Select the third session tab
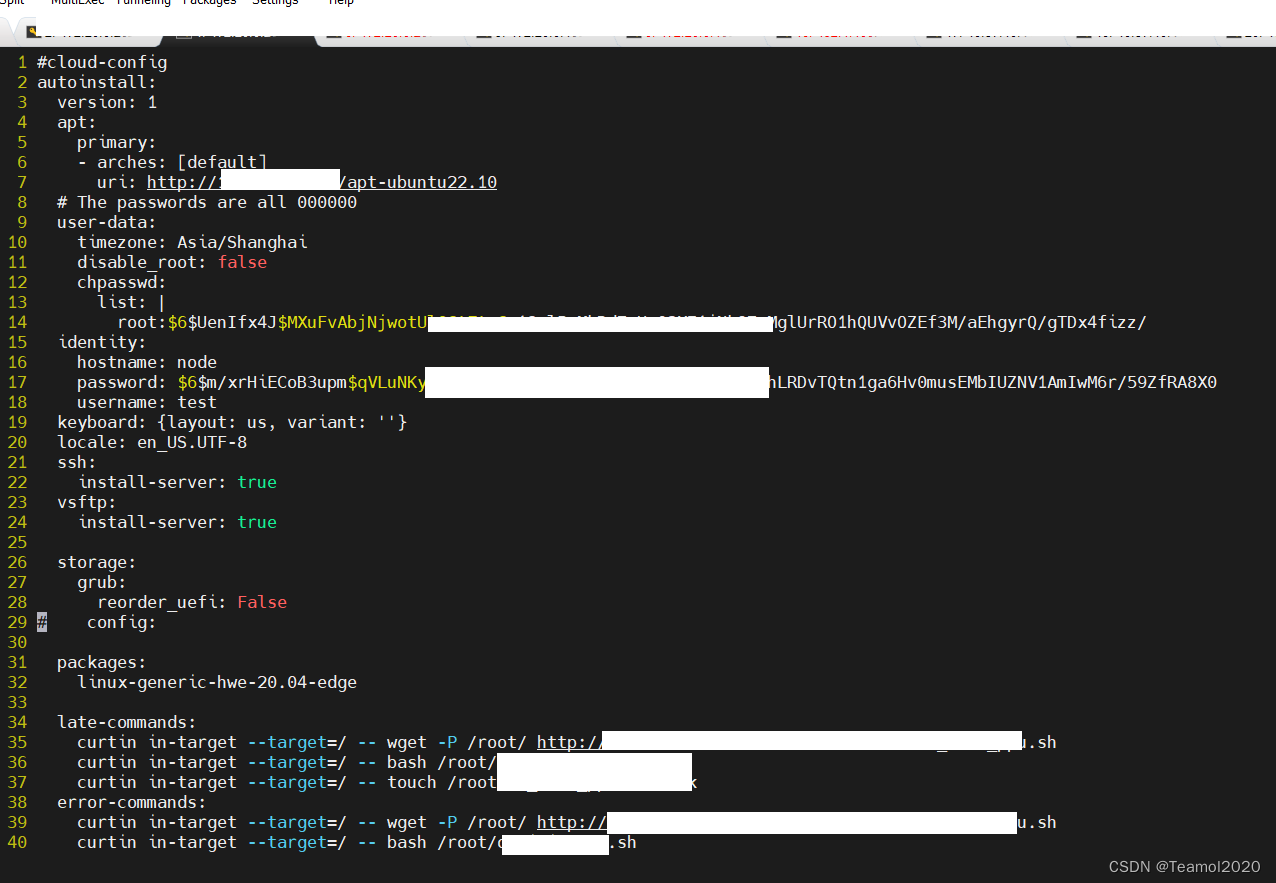Viewport: 1276px width, 883px height. tap(390, 35)
